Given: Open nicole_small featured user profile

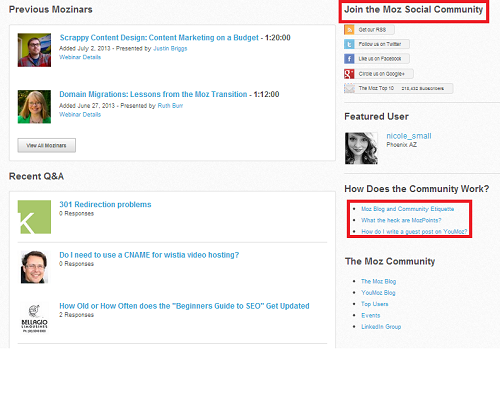Looking at the screenshot, I should coord(409,136).
